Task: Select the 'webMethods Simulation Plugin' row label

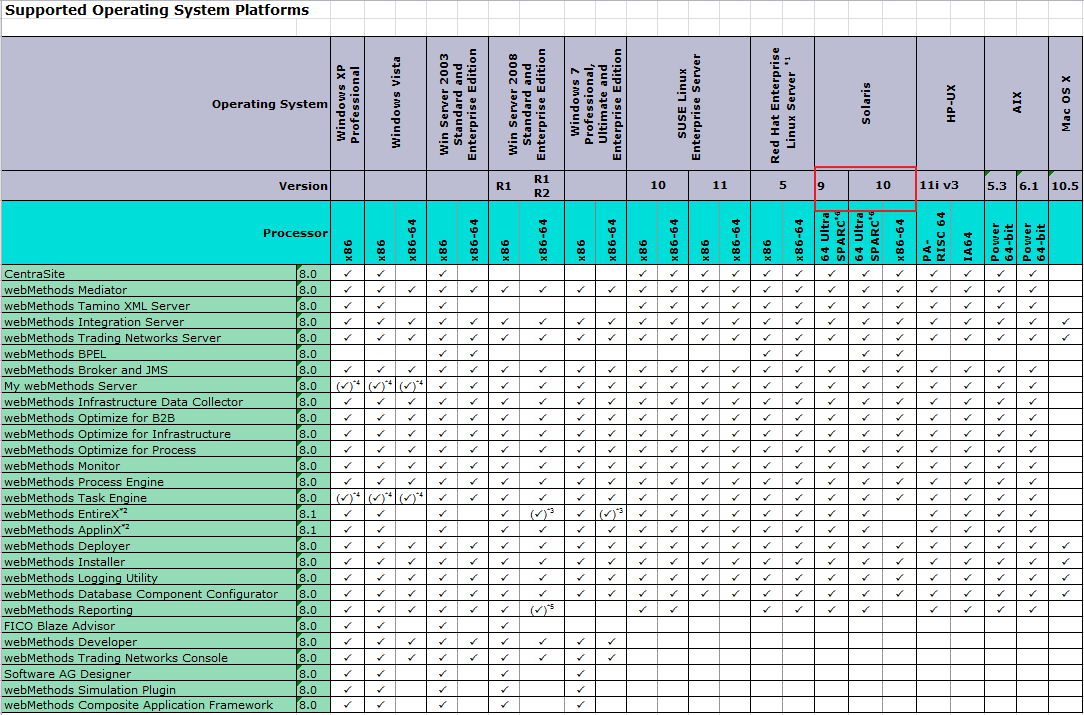Action: tap(149, 689)
